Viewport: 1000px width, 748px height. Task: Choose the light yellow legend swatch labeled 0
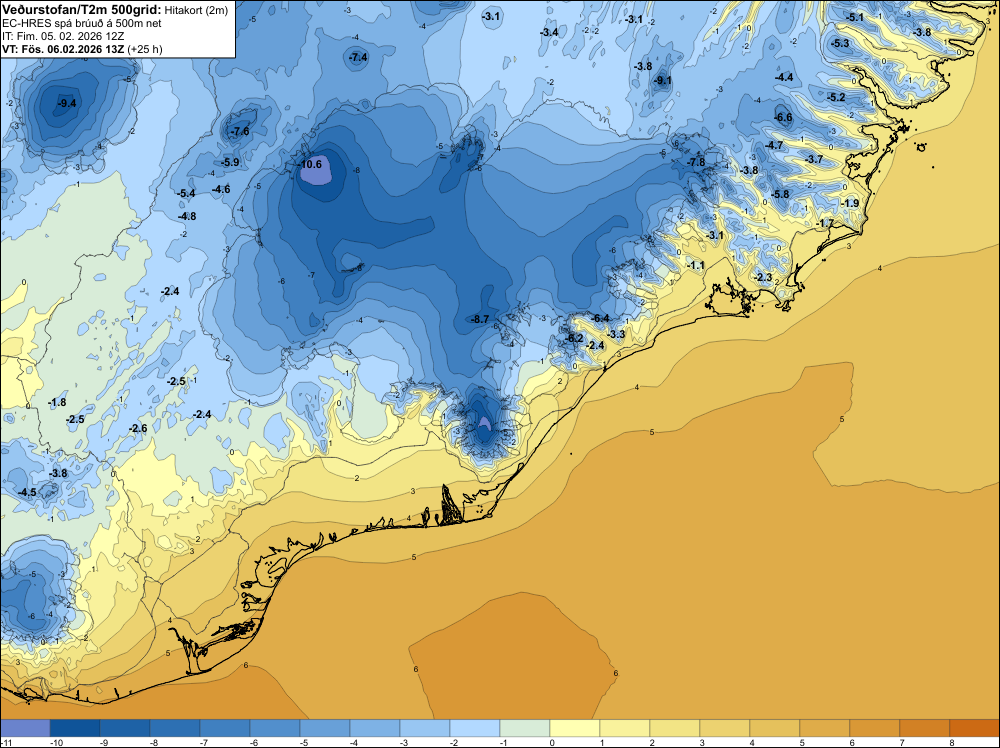(575, 728)
